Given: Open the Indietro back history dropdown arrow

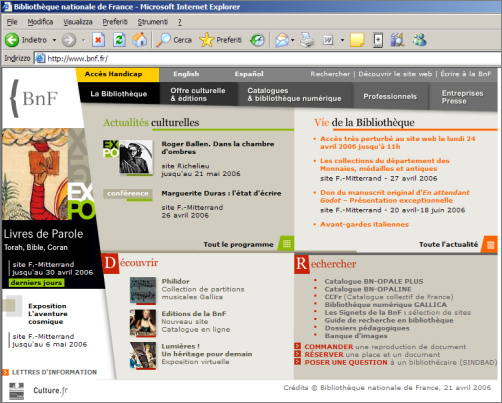Looking at the screenshot, I should pos(54,40).
